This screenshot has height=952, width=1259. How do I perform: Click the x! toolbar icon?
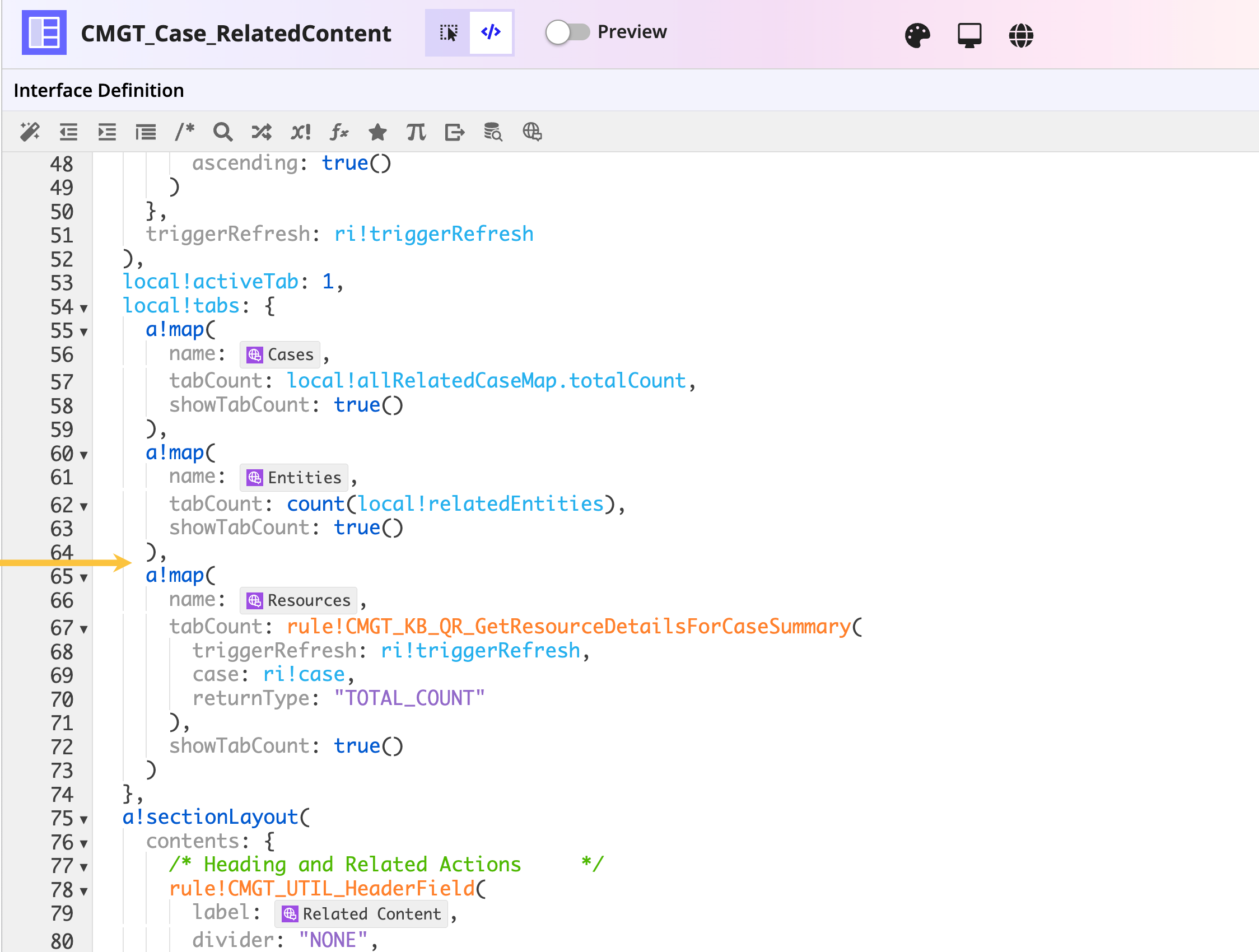tap(301, 132)
